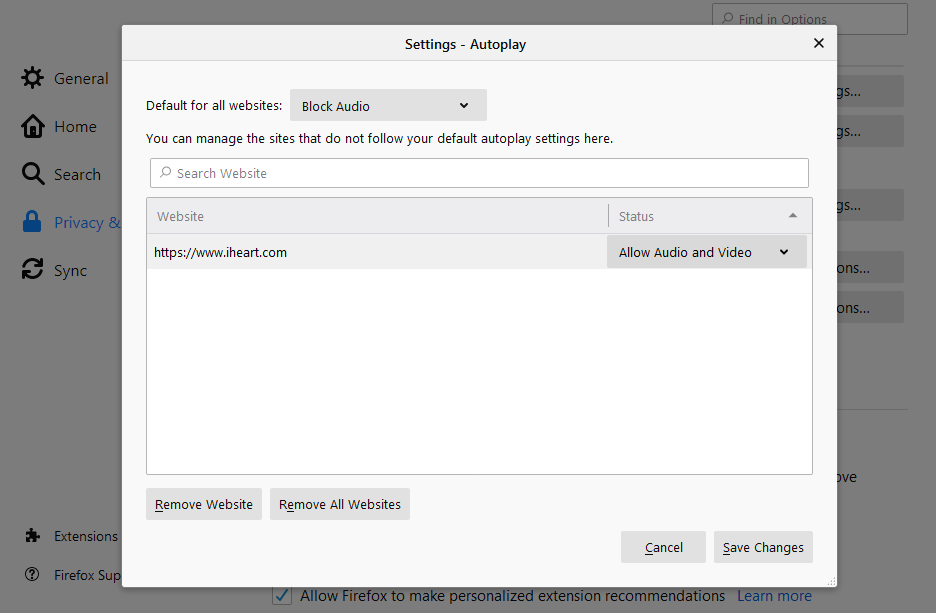Open Default for all websites dropdown

388,106
